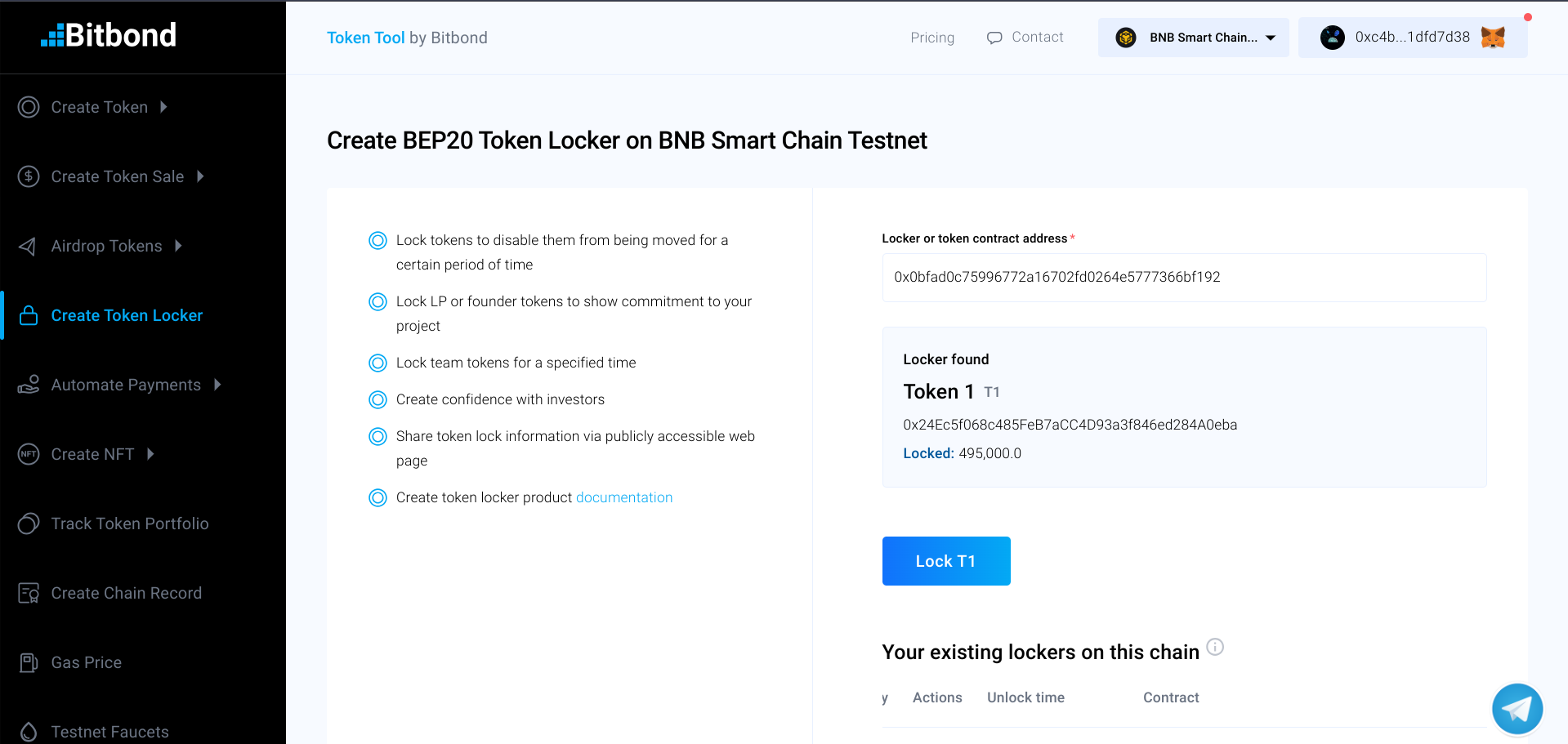The image size is (1568, 744).
Task: Click the Track Token Portfolio icon
Action: tap(29, 523)
